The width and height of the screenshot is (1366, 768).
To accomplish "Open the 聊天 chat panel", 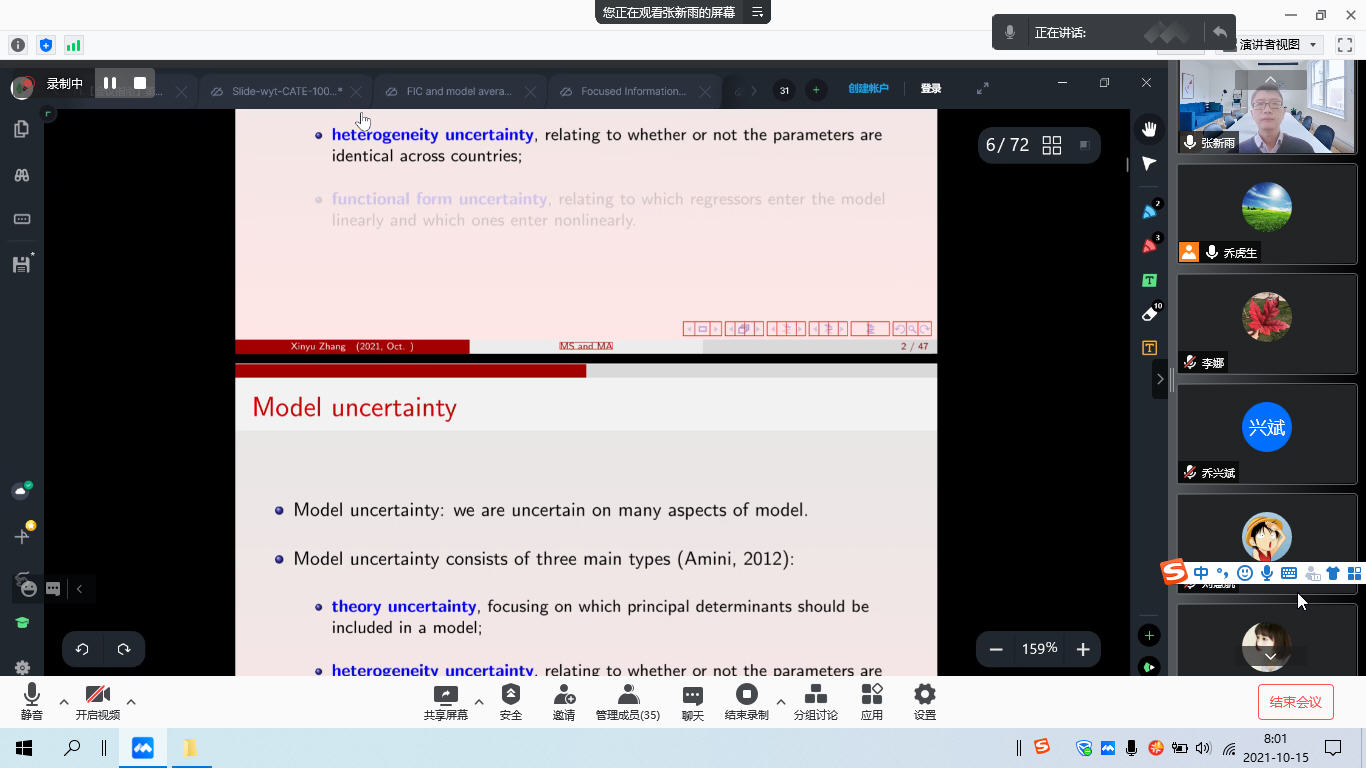I will click(x=692, y=701).
